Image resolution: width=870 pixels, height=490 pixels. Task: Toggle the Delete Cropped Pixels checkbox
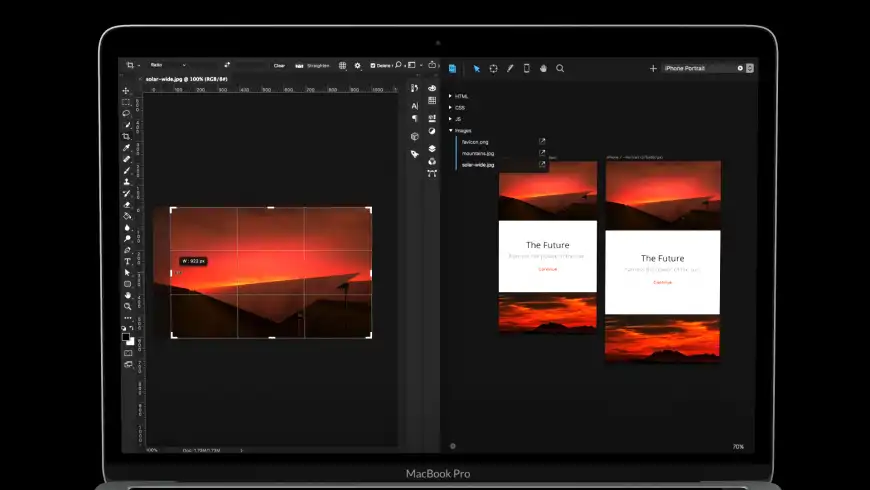pyautogui.click(x=373, y=66)
